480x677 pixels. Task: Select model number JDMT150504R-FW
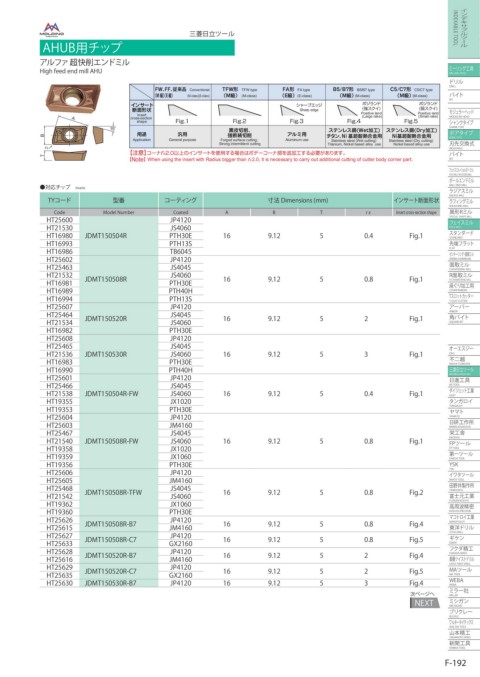tap(112, 394)
